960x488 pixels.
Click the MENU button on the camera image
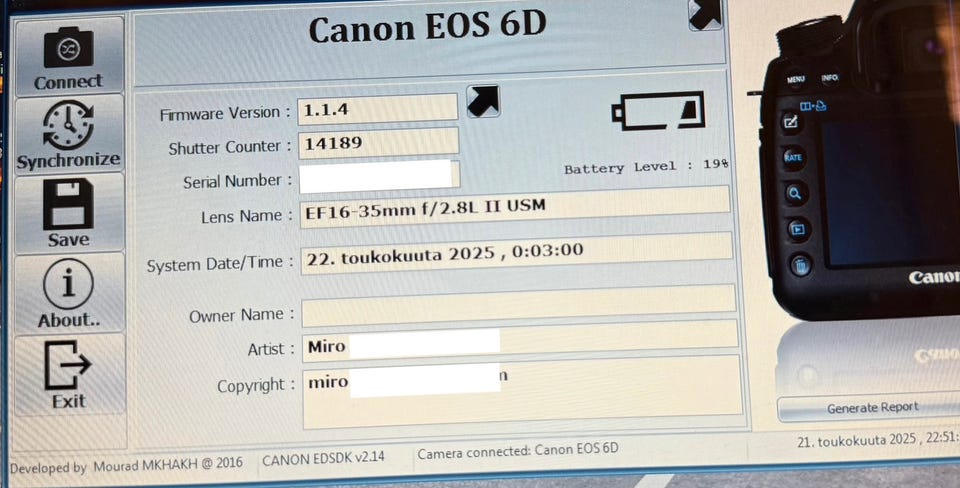795,80
